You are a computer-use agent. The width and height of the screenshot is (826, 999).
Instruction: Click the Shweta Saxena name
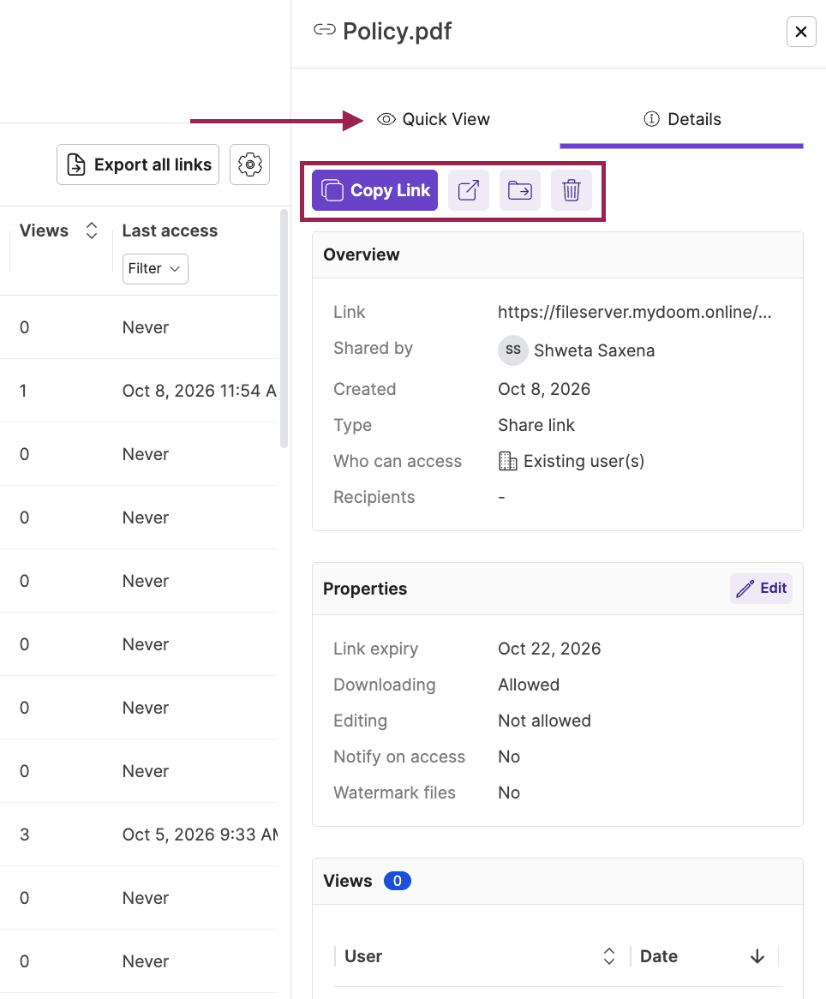[x=594, y=350]
